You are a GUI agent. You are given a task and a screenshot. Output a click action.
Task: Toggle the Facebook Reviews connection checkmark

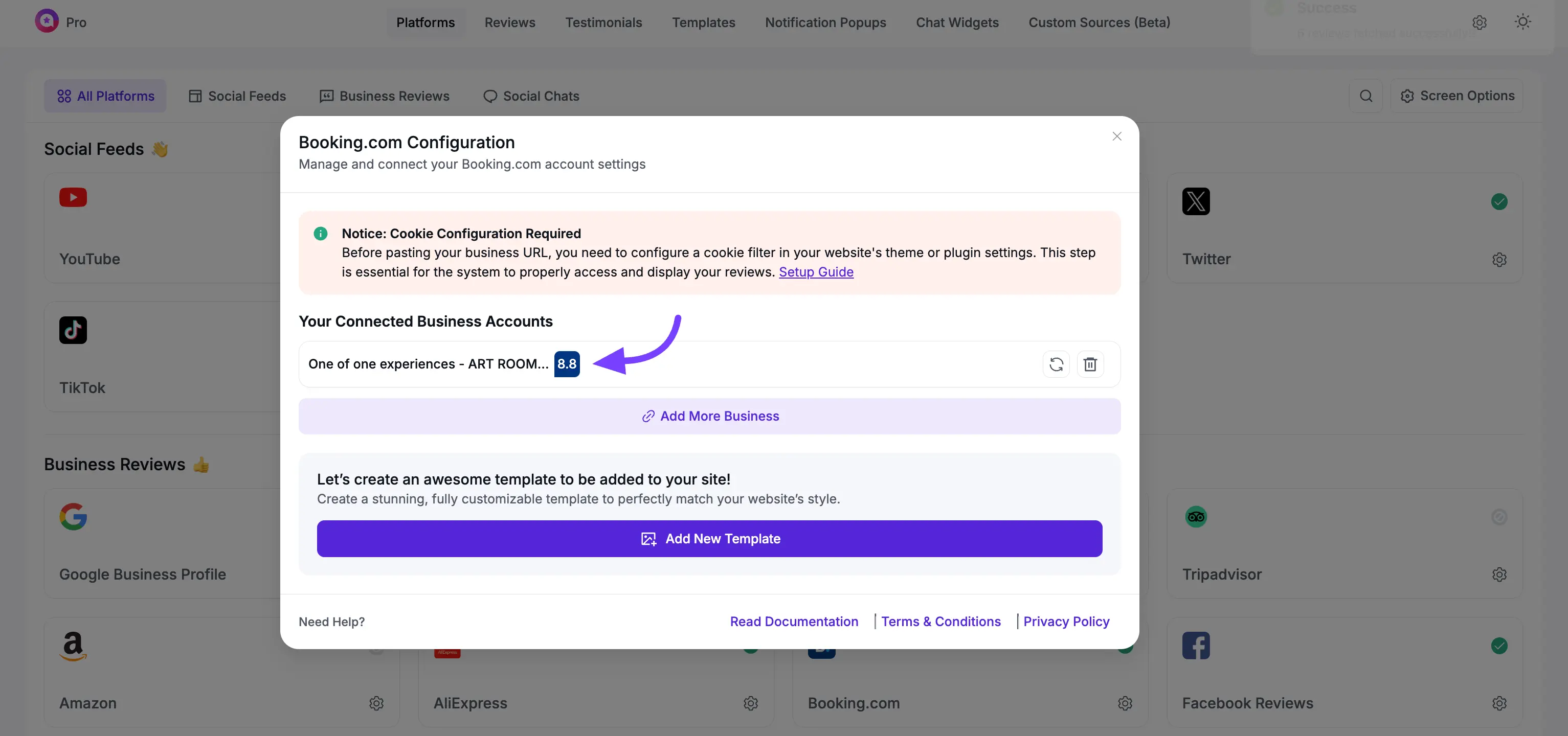(x=1499, y=646)
